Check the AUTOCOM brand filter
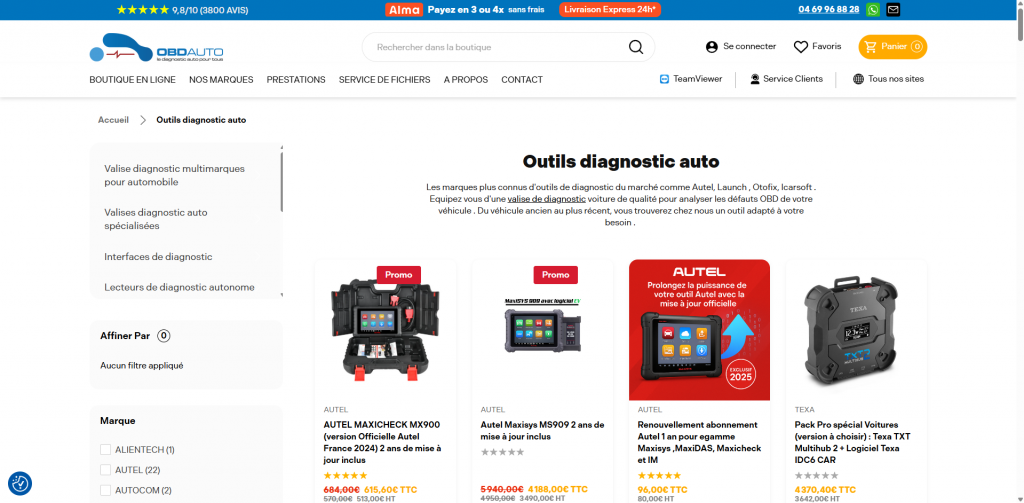Screen dimensions: 1024x503 (x=105, y=490)
